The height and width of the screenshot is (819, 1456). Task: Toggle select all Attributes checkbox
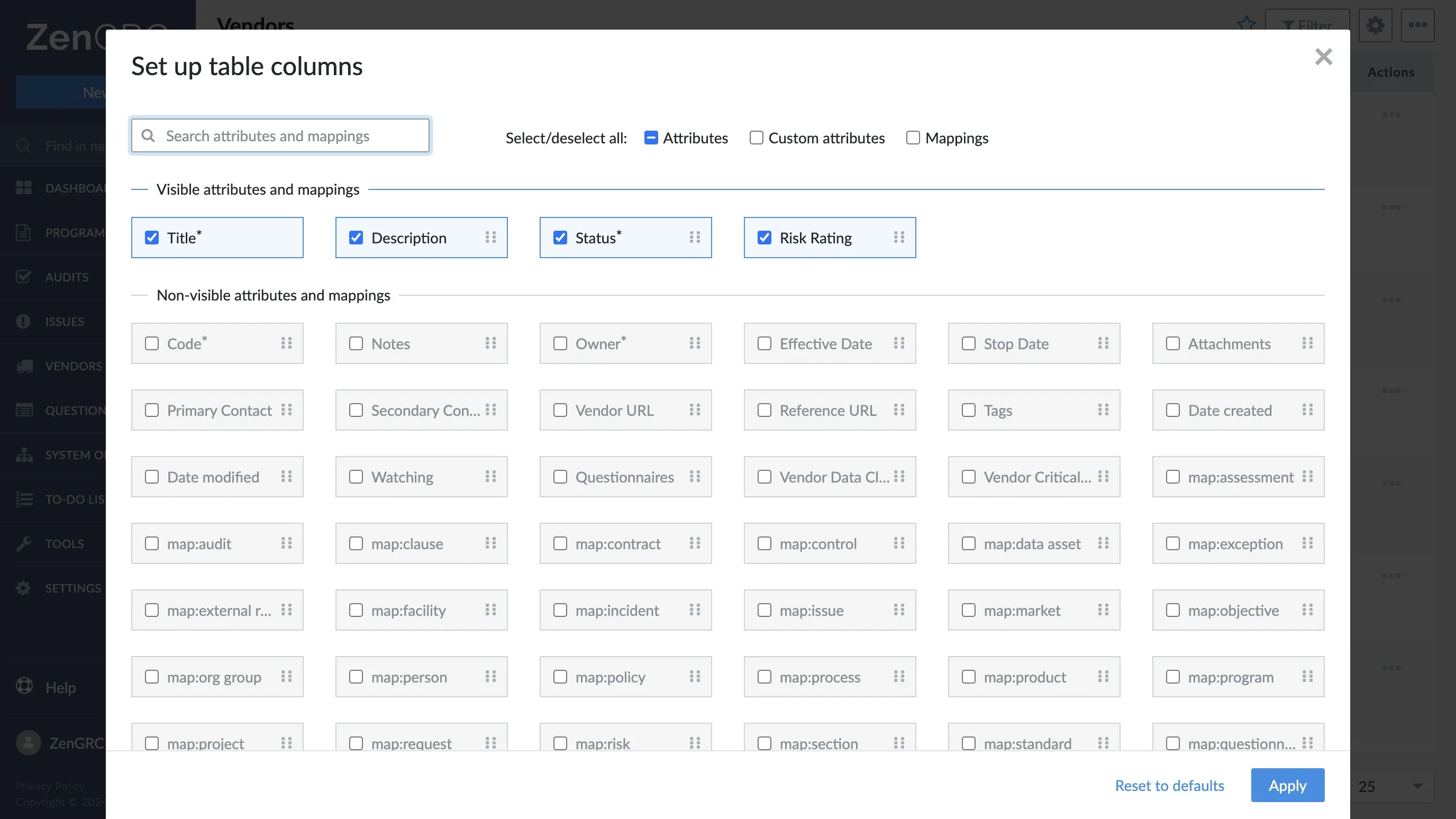(651, 138)
